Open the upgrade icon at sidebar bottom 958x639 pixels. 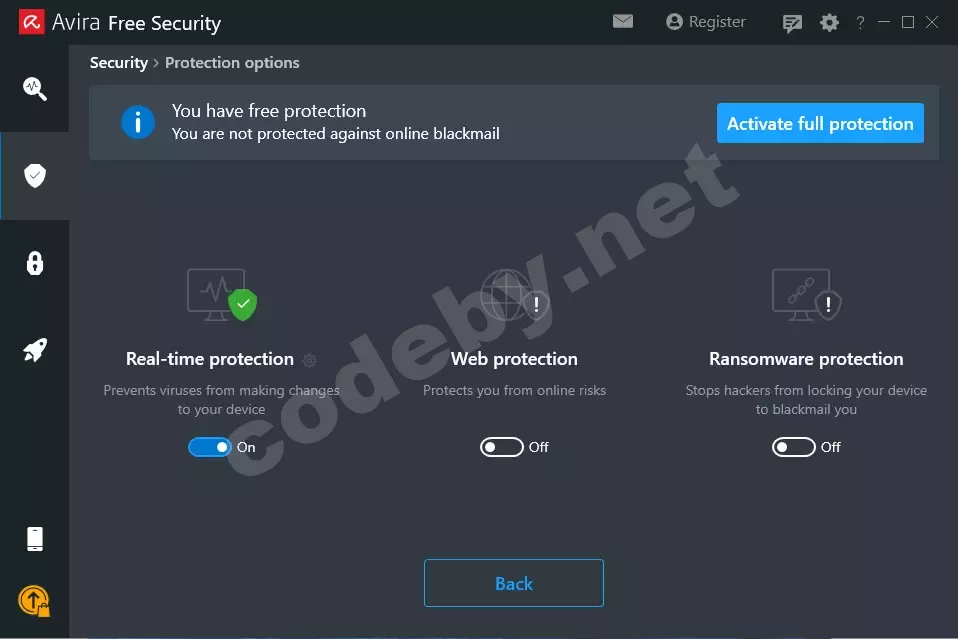click(35, 600)
